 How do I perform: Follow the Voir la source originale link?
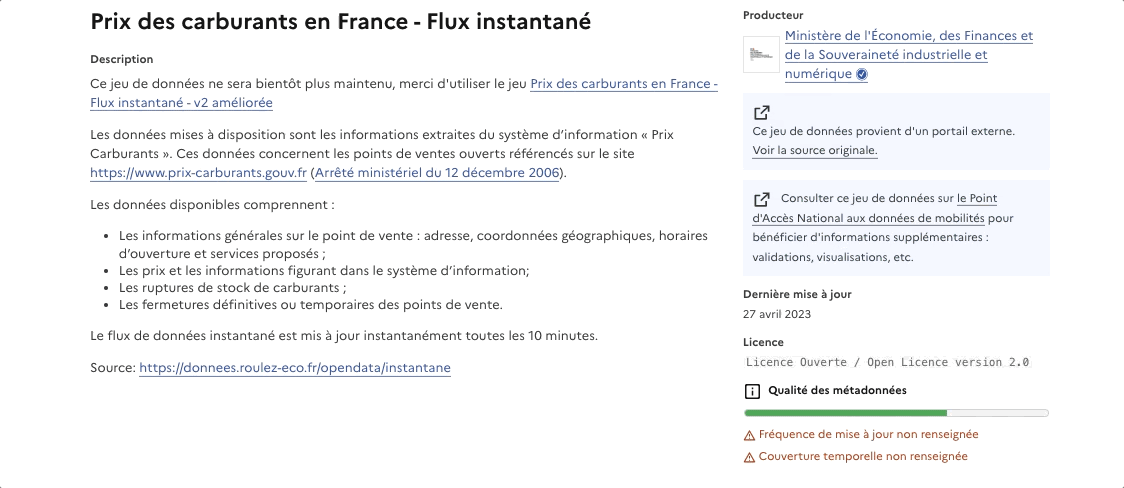[815, 150]
